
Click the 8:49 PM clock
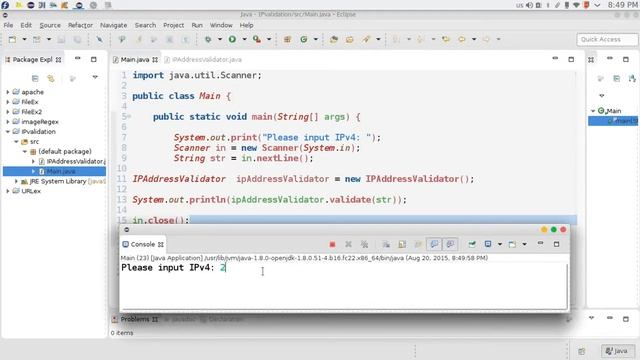coord(622,5)
